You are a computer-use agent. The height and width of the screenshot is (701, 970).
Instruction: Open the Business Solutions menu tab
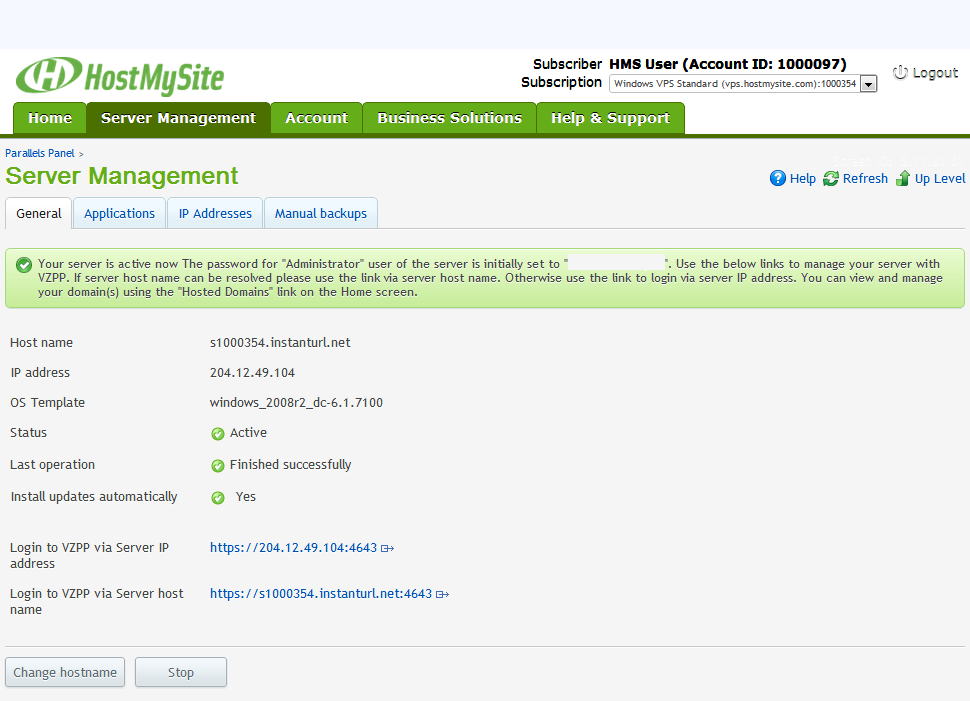click(x=449, y=118)
